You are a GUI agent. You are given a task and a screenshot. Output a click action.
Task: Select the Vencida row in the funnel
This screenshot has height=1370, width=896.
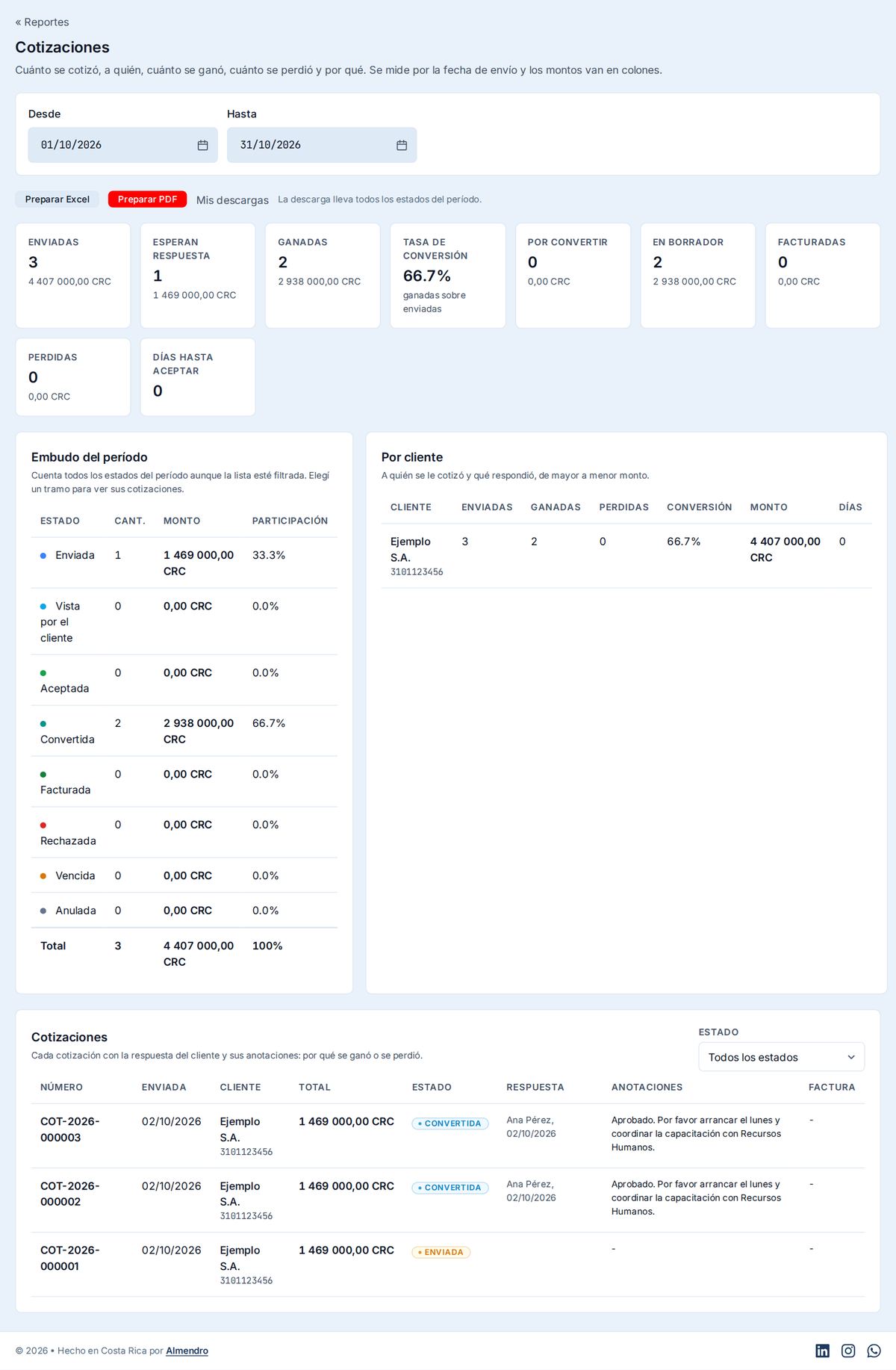(x=184, y=875)
